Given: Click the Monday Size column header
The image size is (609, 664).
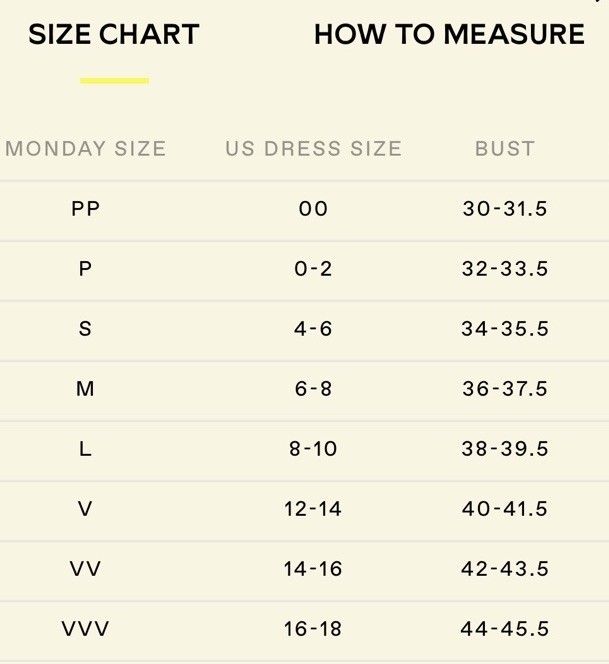Looking at the screenshot, I should pos(86,149).
